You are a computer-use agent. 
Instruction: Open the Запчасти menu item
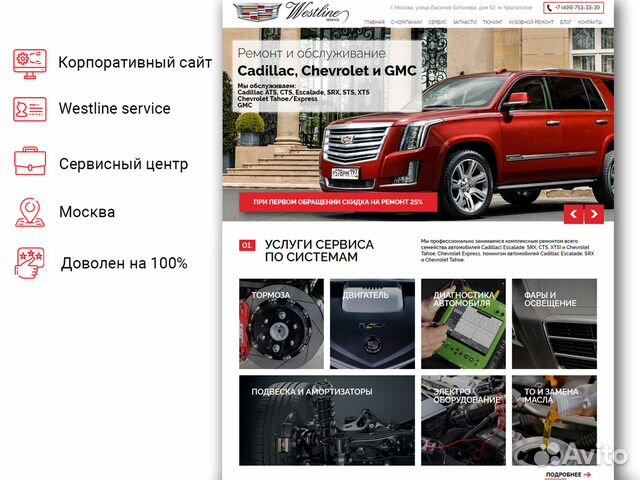[x=464, y=22]
